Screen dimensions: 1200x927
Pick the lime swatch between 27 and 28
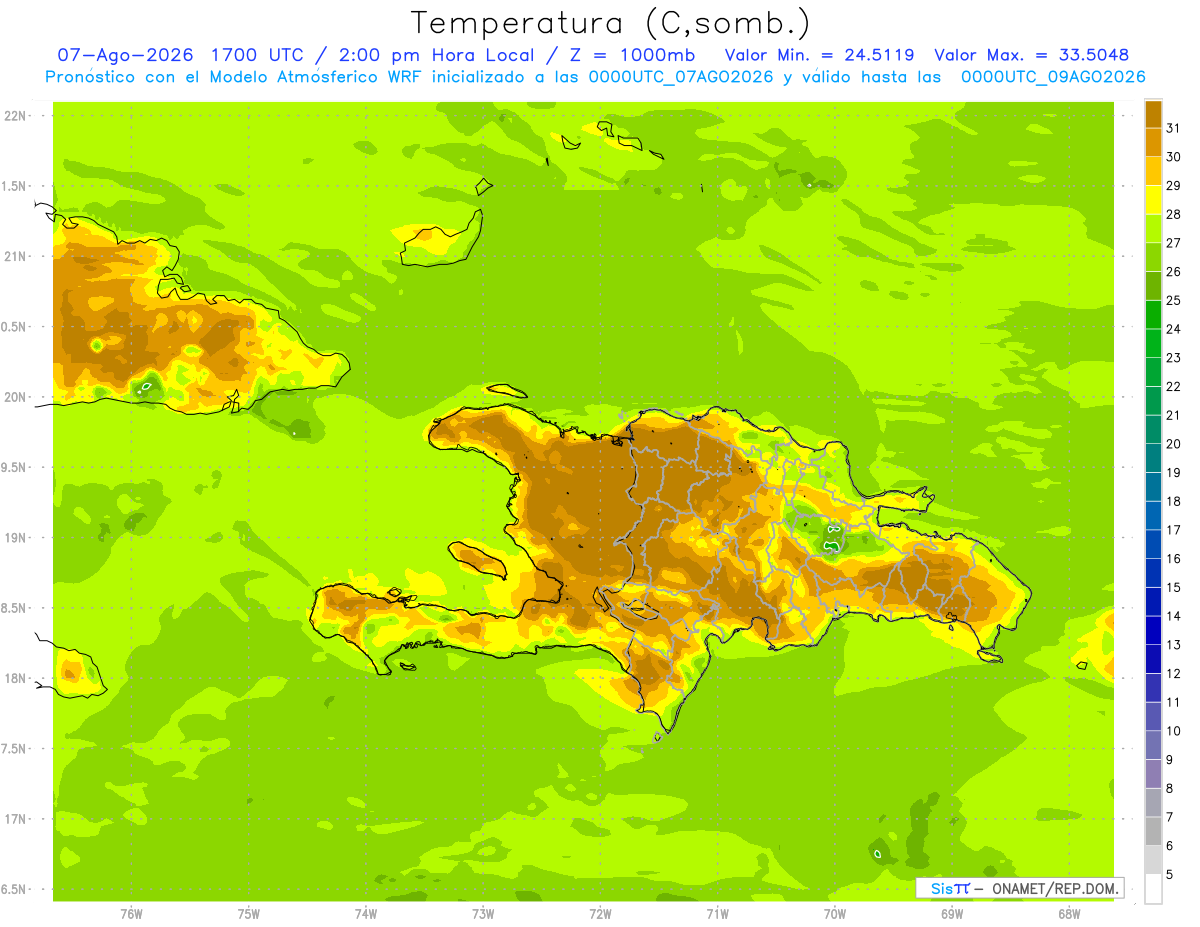1153,228
